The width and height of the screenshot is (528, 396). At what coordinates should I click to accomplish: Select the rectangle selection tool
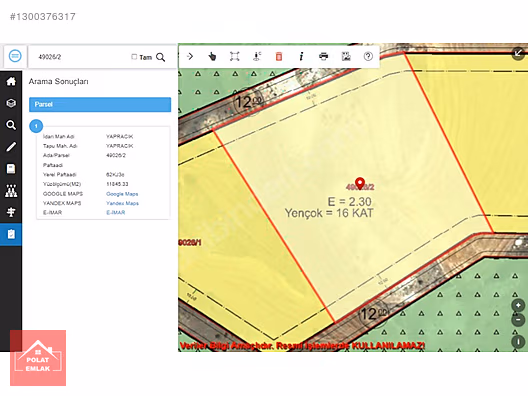234,56
